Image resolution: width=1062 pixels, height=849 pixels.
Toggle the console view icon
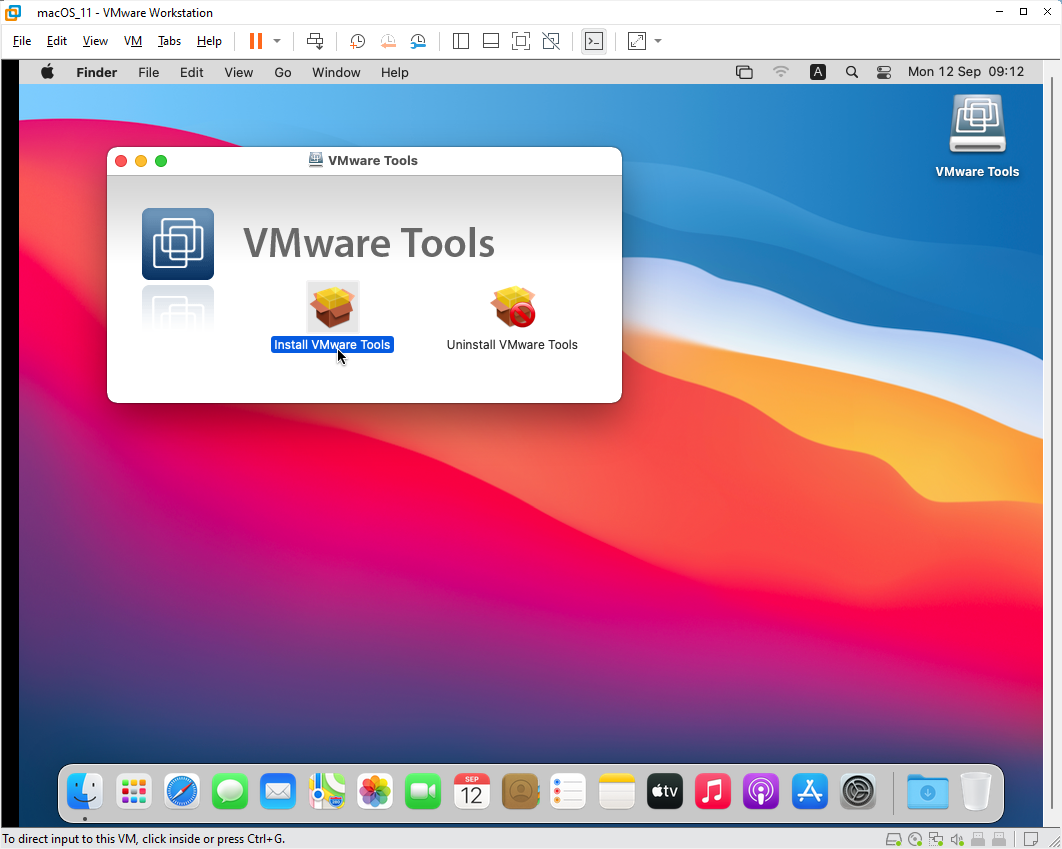(594, 41)
